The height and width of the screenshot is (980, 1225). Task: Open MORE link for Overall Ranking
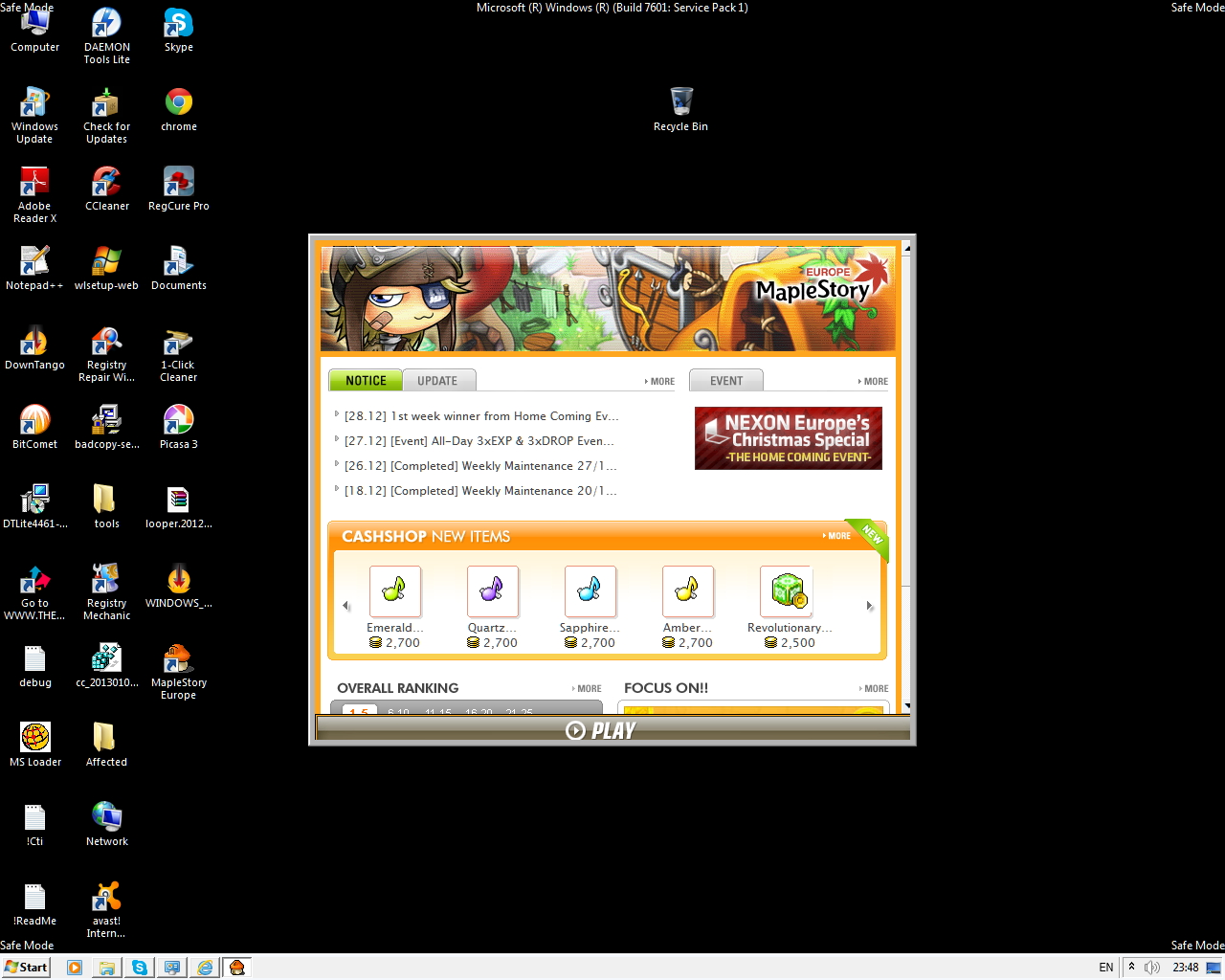click(x=587, y=688)
